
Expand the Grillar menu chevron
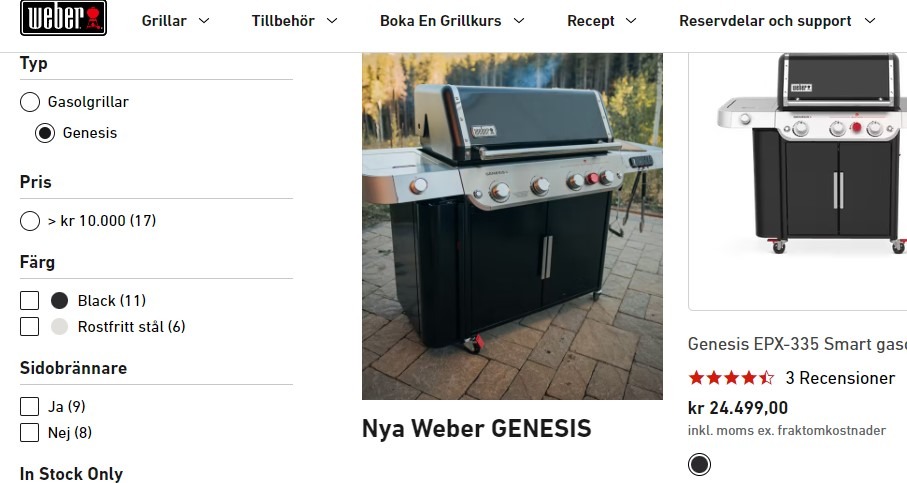(204, 21)
